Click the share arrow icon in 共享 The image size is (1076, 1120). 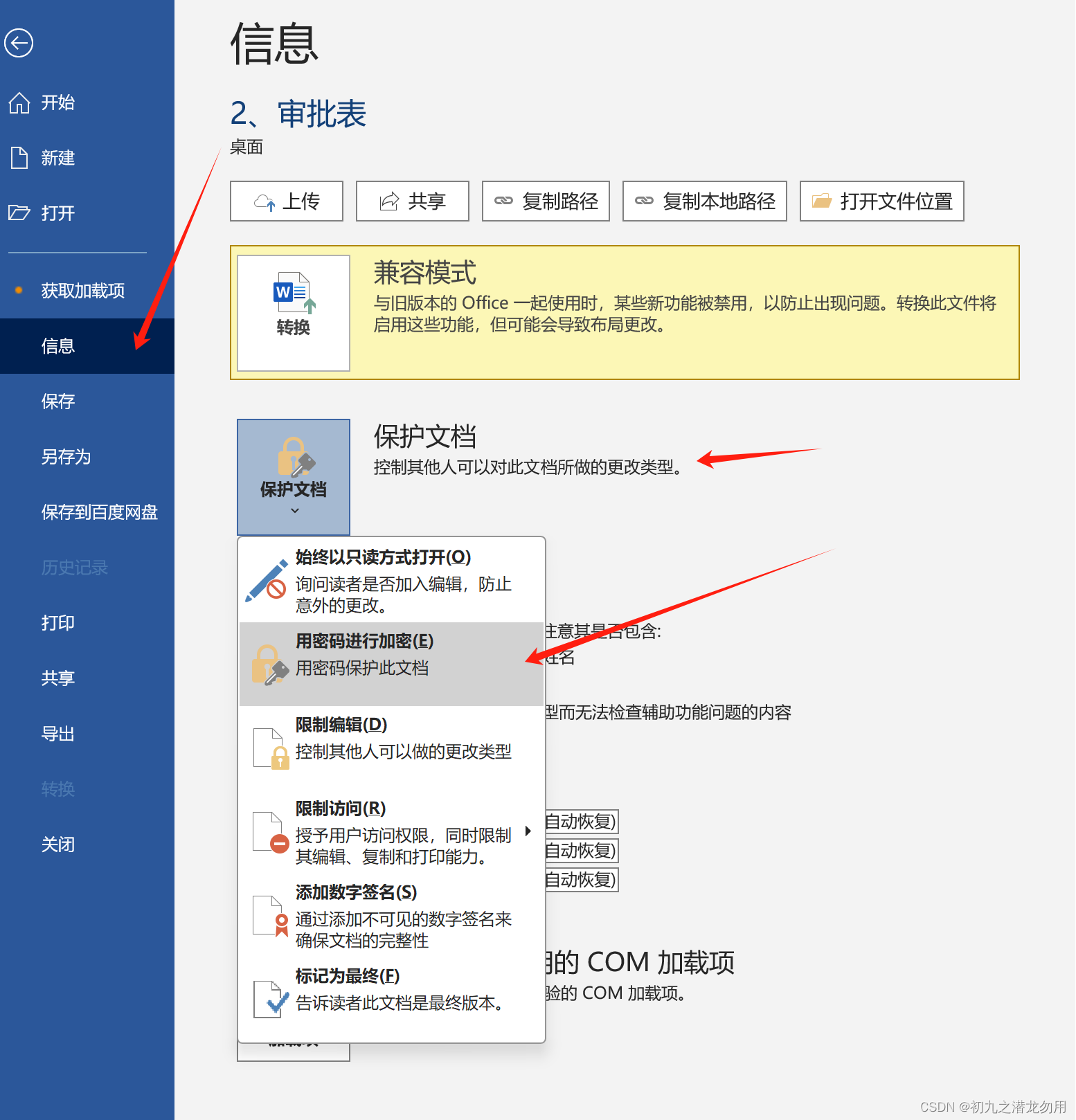390,201
